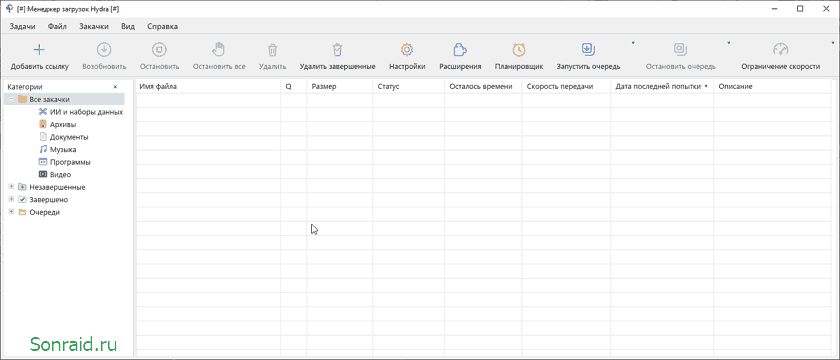Click the ИИ и наборы данных icon
Viewport: 840px width, 360px height.
(x=43, y=112)
